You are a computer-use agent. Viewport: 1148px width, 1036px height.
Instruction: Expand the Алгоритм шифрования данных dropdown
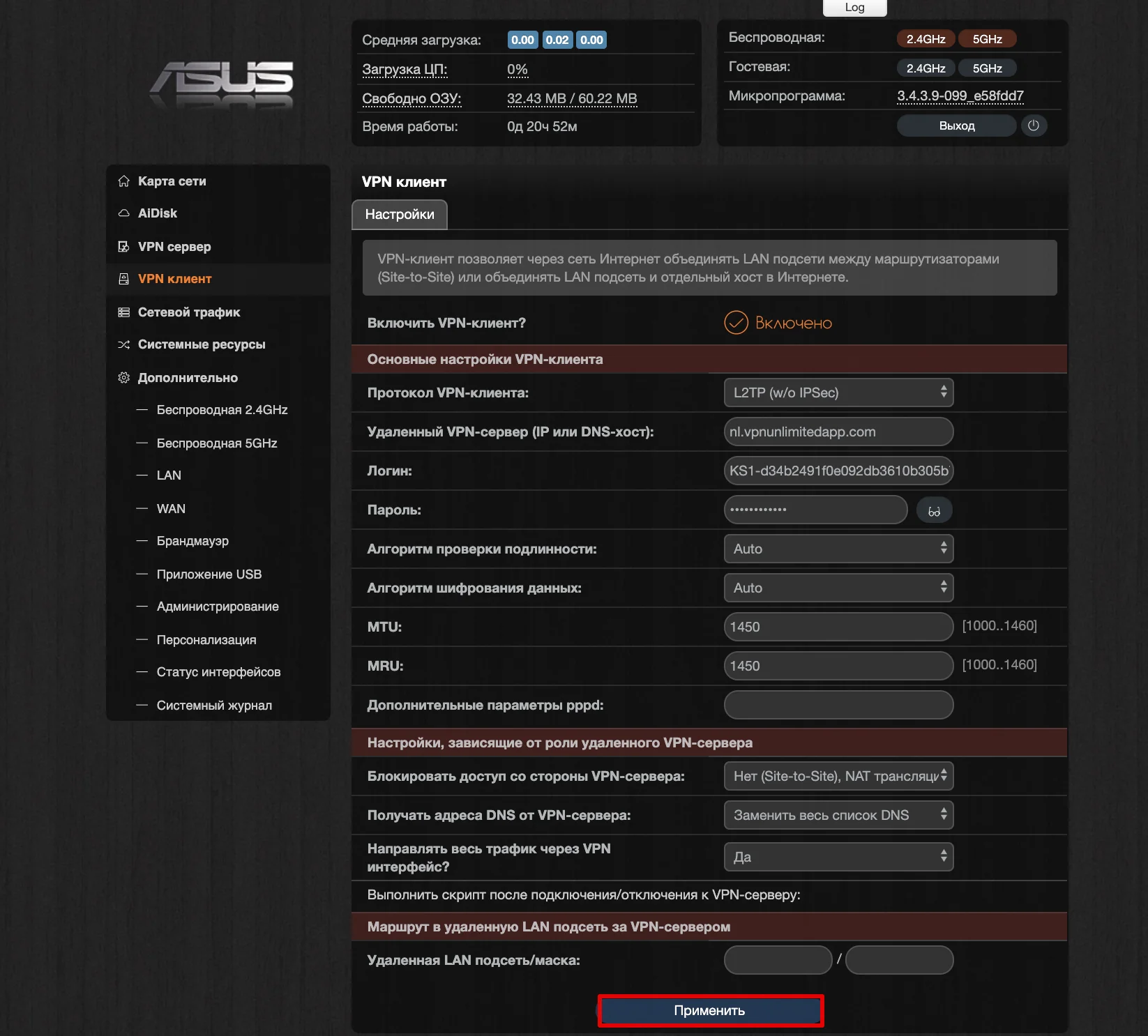click(x=838, y=588)
